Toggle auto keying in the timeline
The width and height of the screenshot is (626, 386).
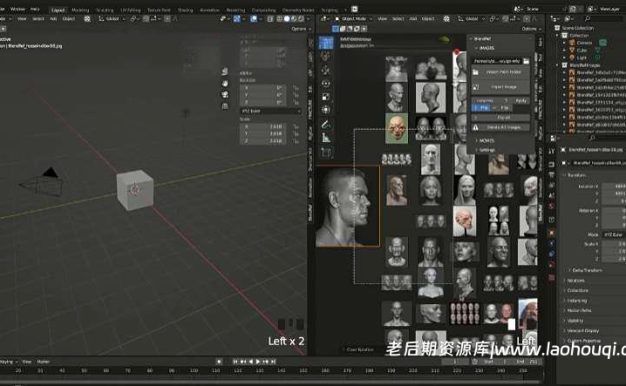[219, 362]
